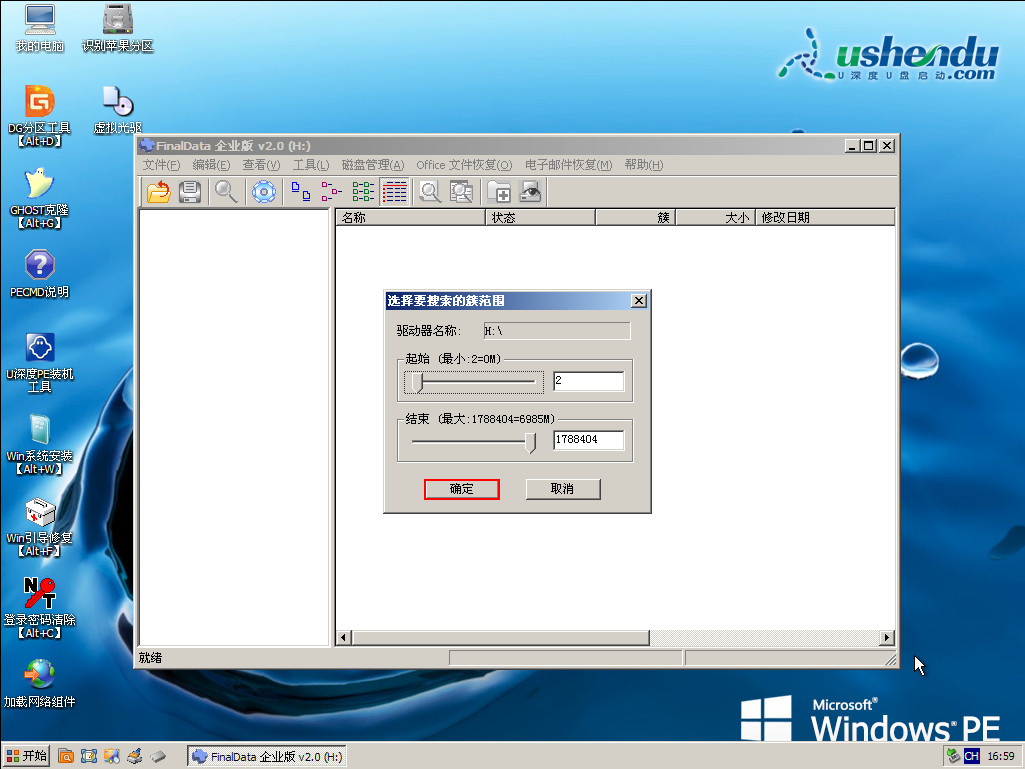
Task: Confirm cluster range with 确定 button
Action: pos(462,489)
